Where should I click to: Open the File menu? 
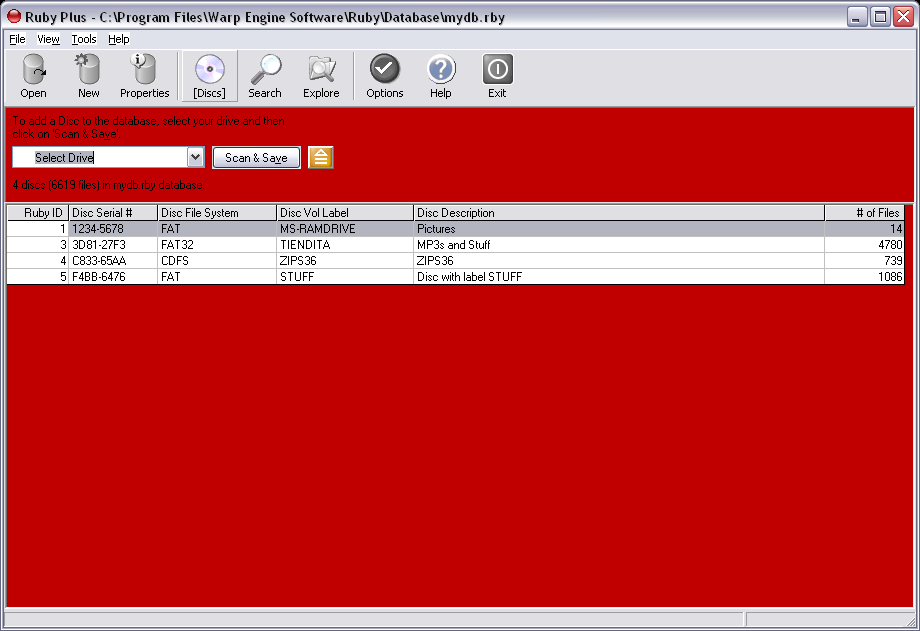tap(17, 39)
